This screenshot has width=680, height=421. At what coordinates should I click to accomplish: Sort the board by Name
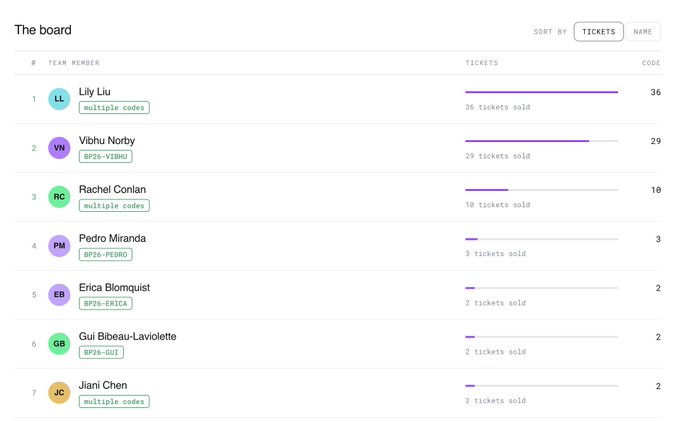click(643, 32)
